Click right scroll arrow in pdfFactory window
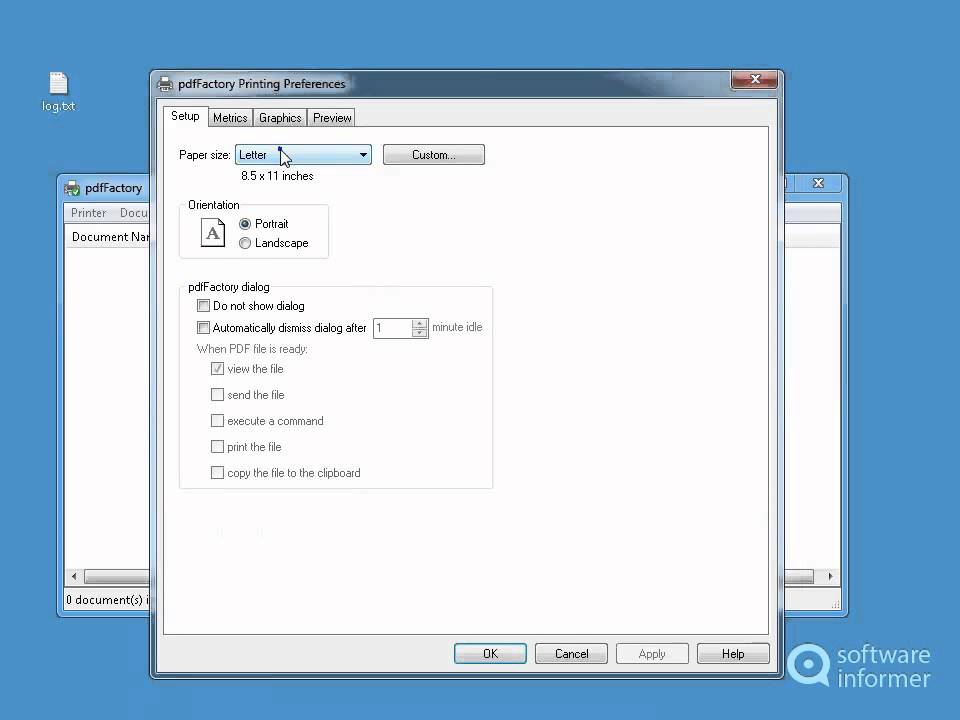This screenshot has height=720, width=960. [x=830, y=576]
